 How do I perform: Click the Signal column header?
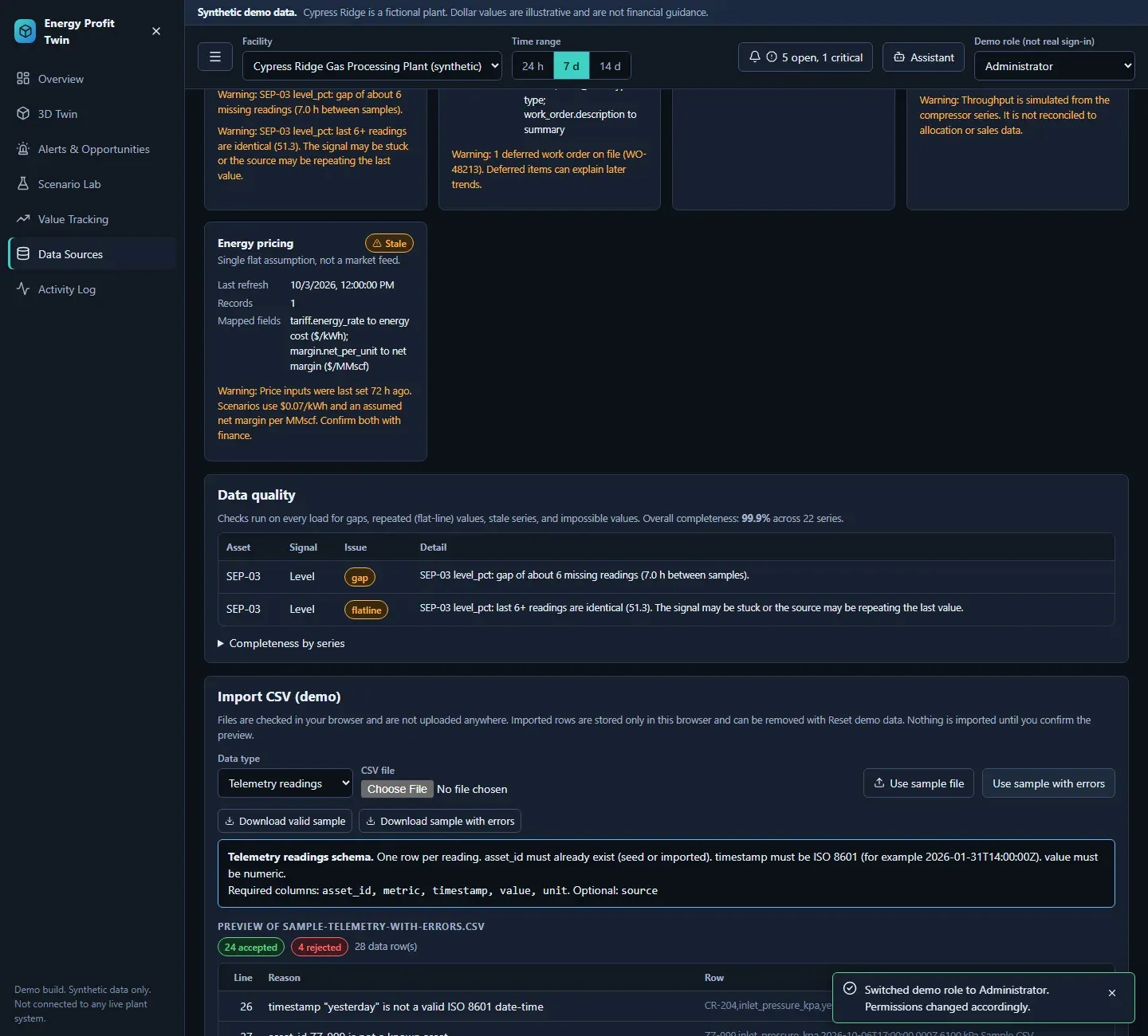[303, 547]
